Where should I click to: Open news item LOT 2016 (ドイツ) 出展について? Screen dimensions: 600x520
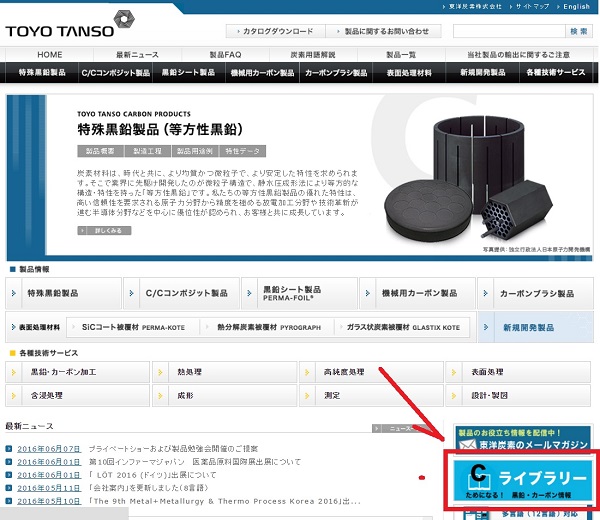click(x=153, y=475)
